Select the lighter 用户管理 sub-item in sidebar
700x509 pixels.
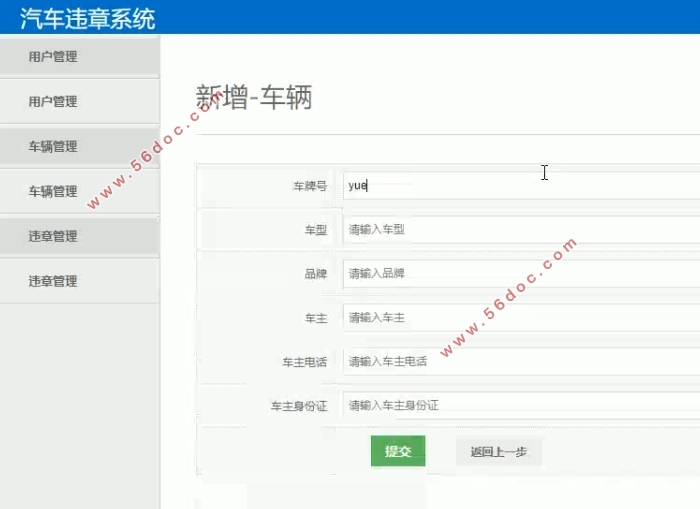pos(80,101)
